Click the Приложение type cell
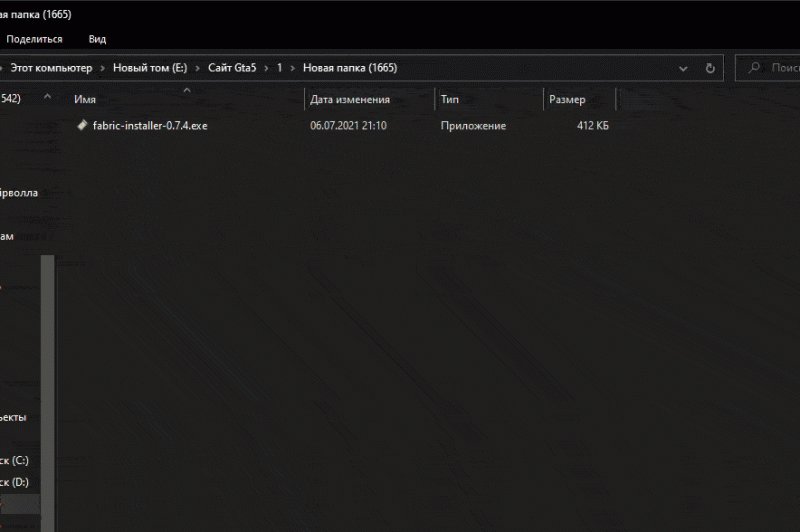The width and height of the screenshot is (800, 532). pos(473,125)
